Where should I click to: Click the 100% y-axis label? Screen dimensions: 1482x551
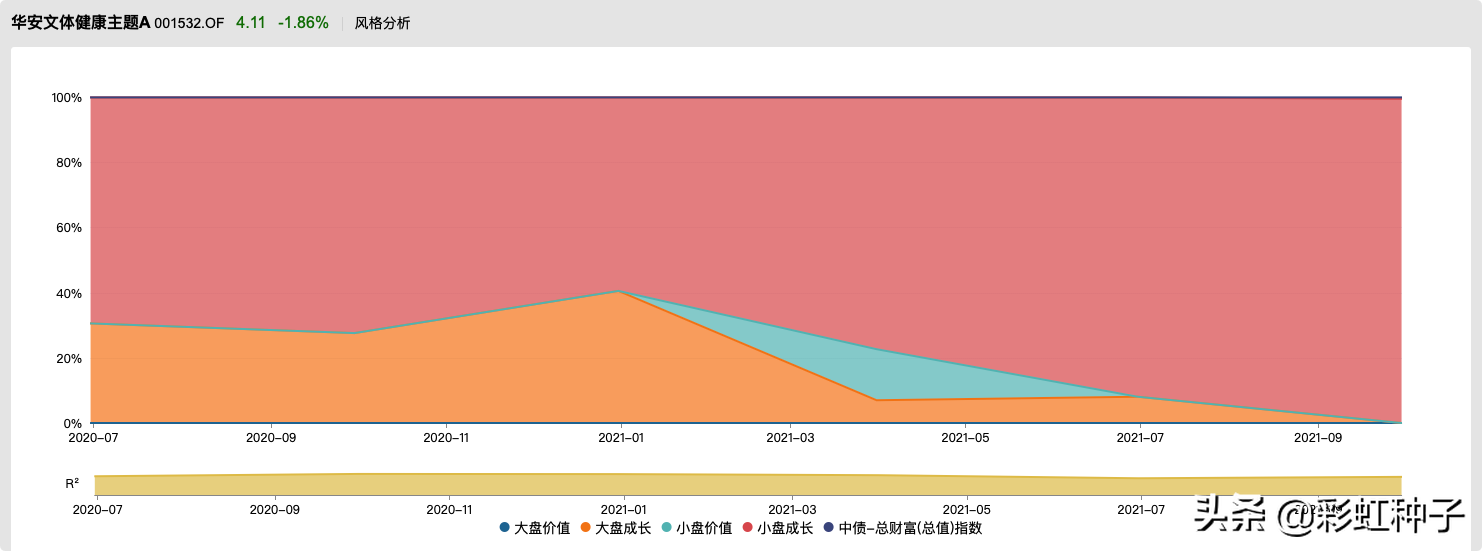pos(67,98)
